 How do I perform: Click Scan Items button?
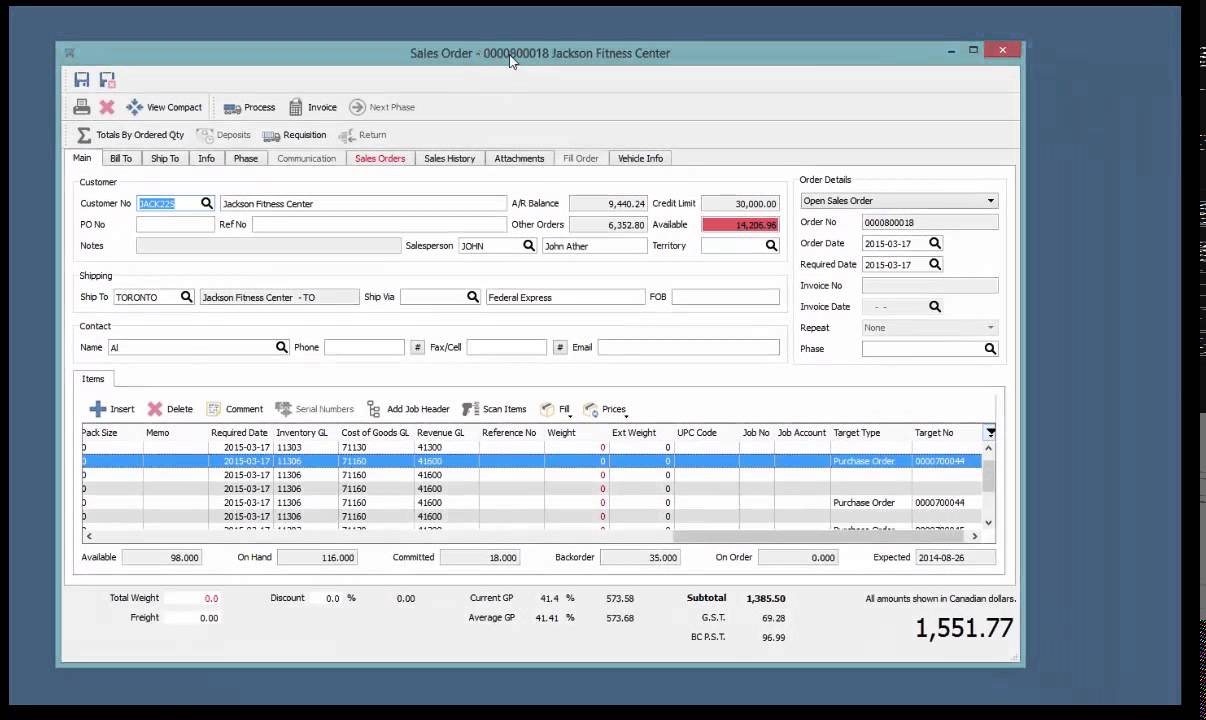[x=494, y=409]
